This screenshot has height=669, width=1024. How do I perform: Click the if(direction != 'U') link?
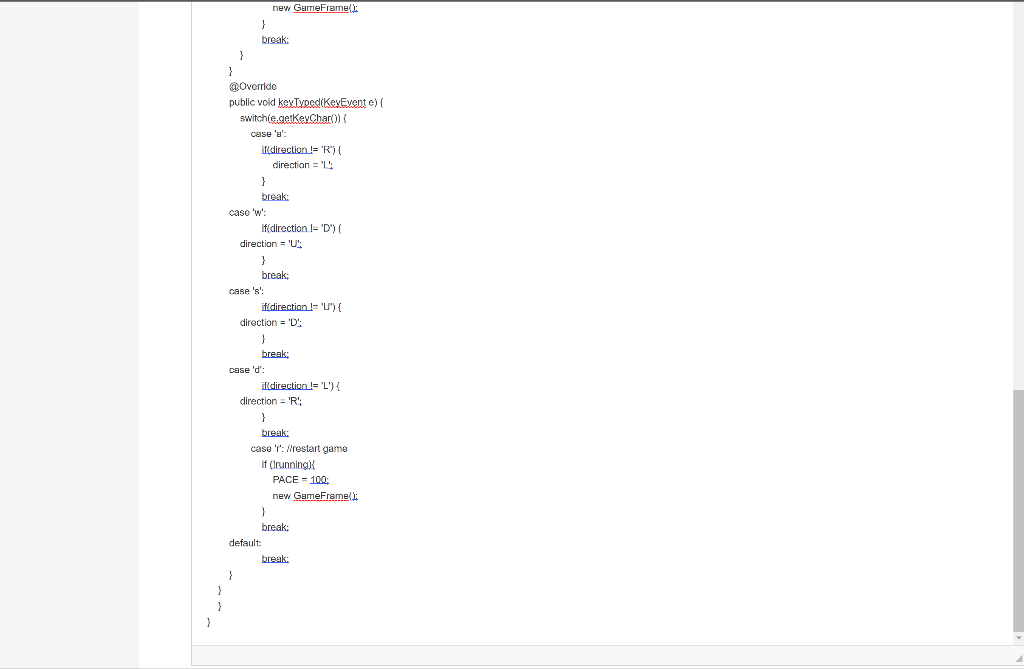(x=288, y=306)
